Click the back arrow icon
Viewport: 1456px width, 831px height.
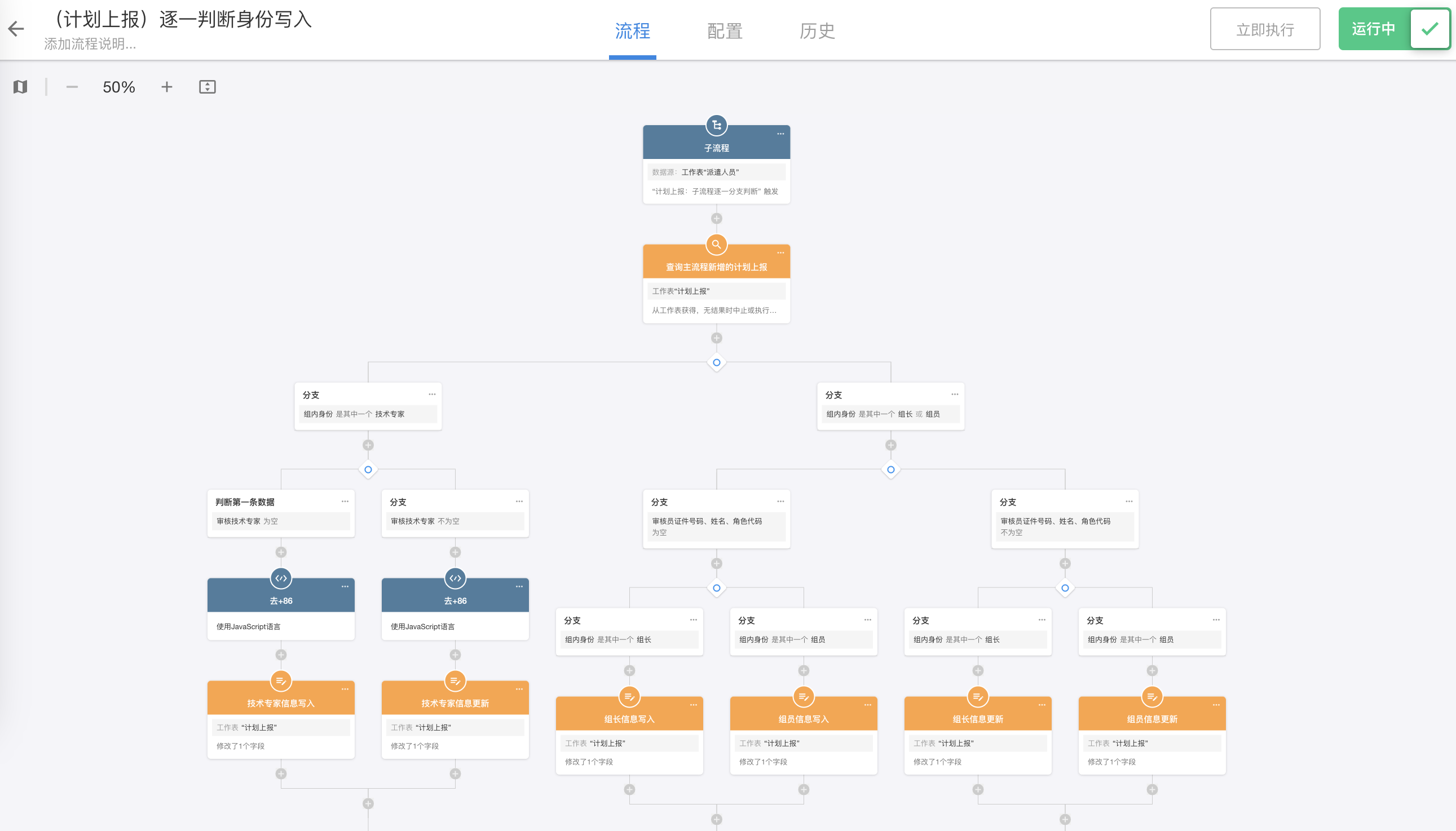click(x=16, y=29)
